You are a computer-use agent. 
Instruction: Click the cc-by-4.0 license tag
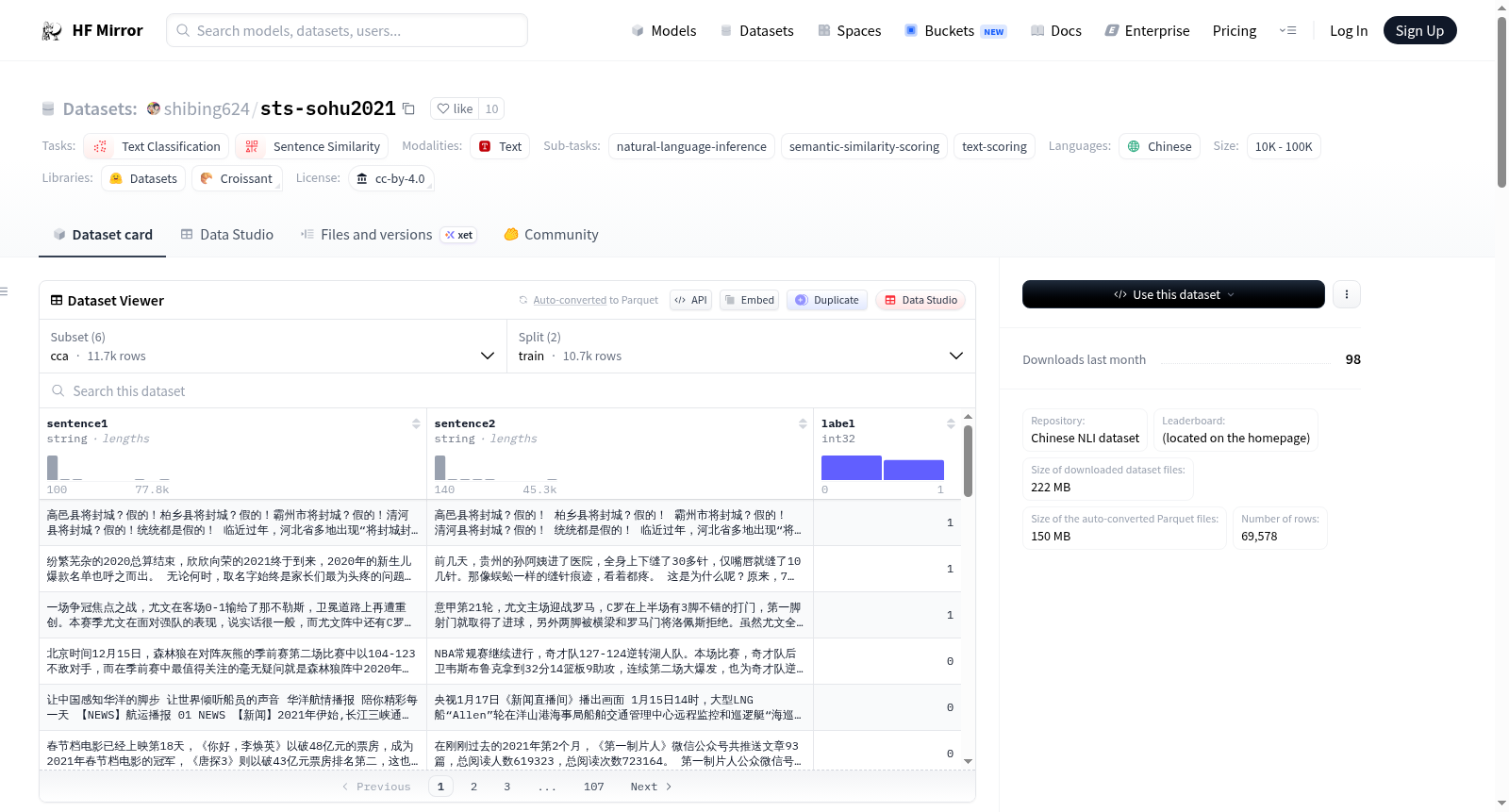[390, 178]
